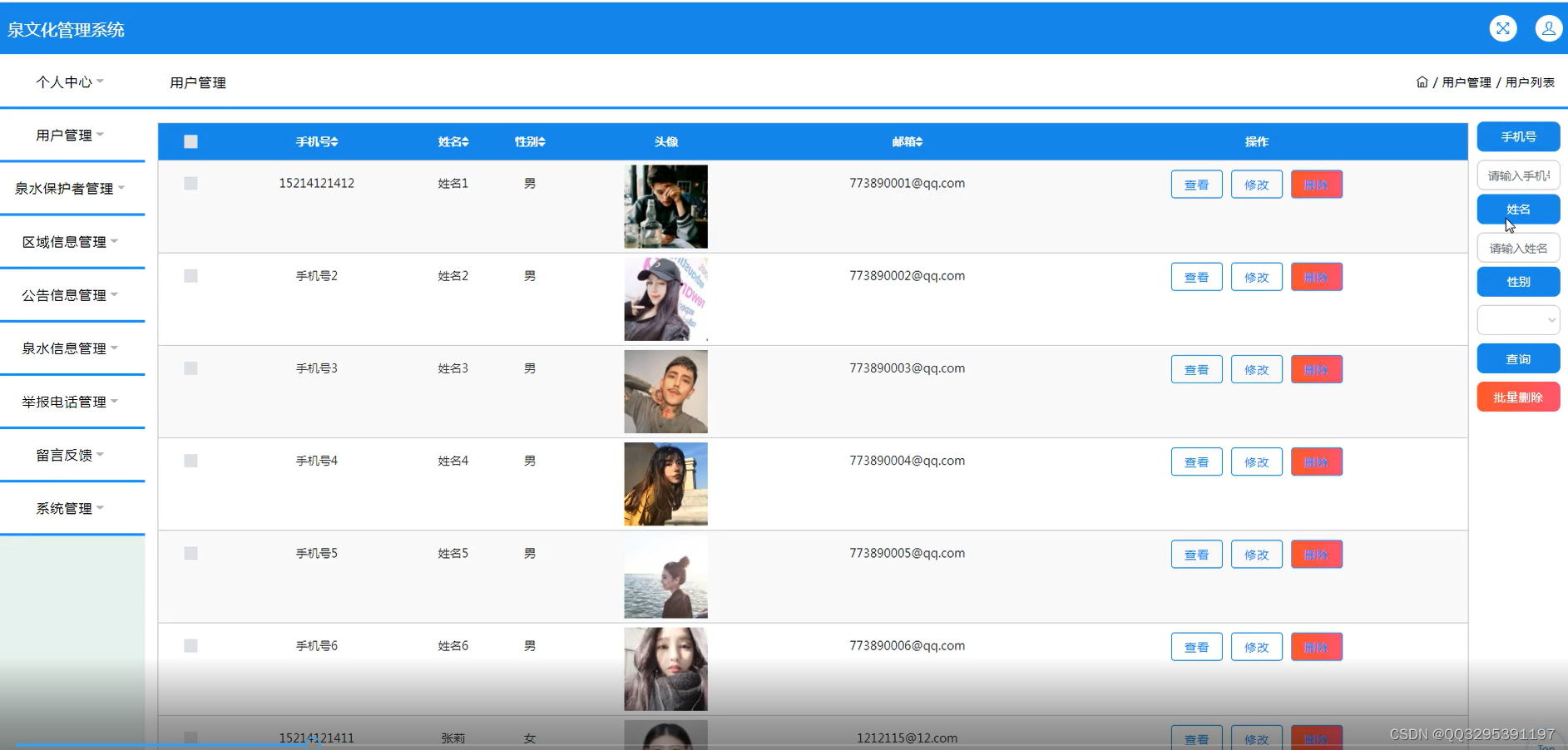The height and width of the screenshot is (750, 1568).
Task: Open avatar thumbnail of 姓名3
Action: pyautogui.click(x=665, y=391)
